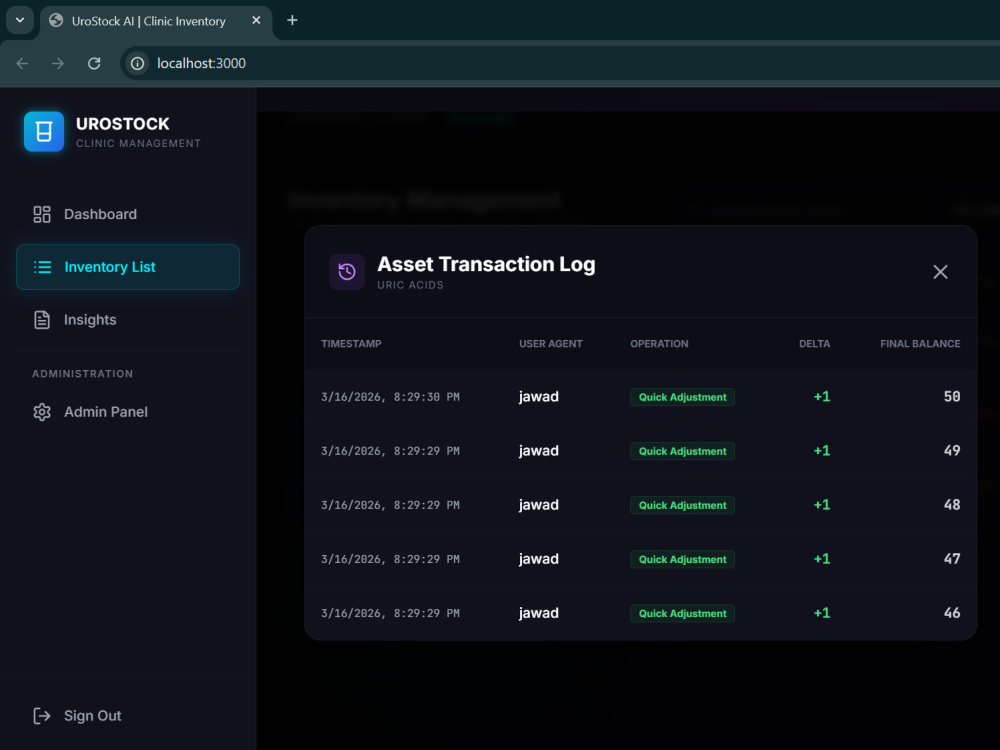Click the OPERATION column header
The width and height of the screenshot is (1000, 750).
coord(659,344)
